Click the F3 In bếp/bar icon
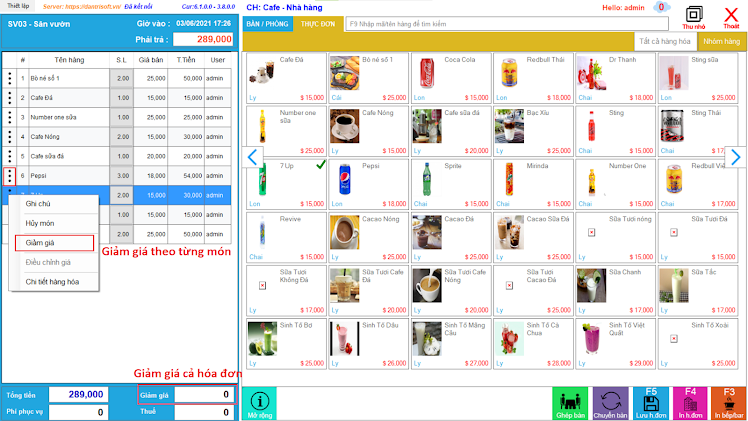The height and width of the screenshot is (421, 748). click(x=728, y=403)
